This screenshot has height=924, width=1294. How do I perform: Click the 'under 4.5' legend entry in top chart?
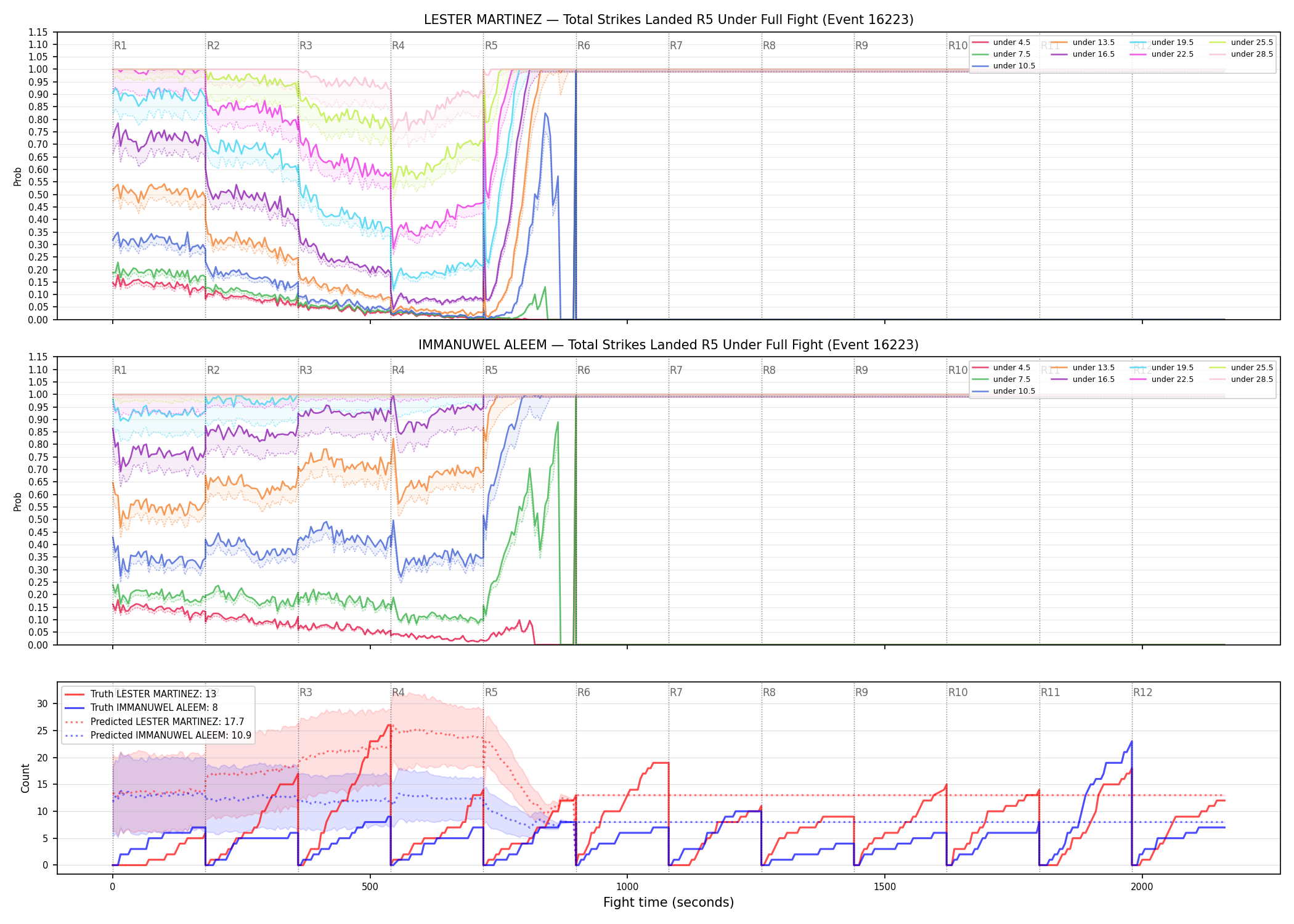pyautogui.click(x=1001, y=43)
